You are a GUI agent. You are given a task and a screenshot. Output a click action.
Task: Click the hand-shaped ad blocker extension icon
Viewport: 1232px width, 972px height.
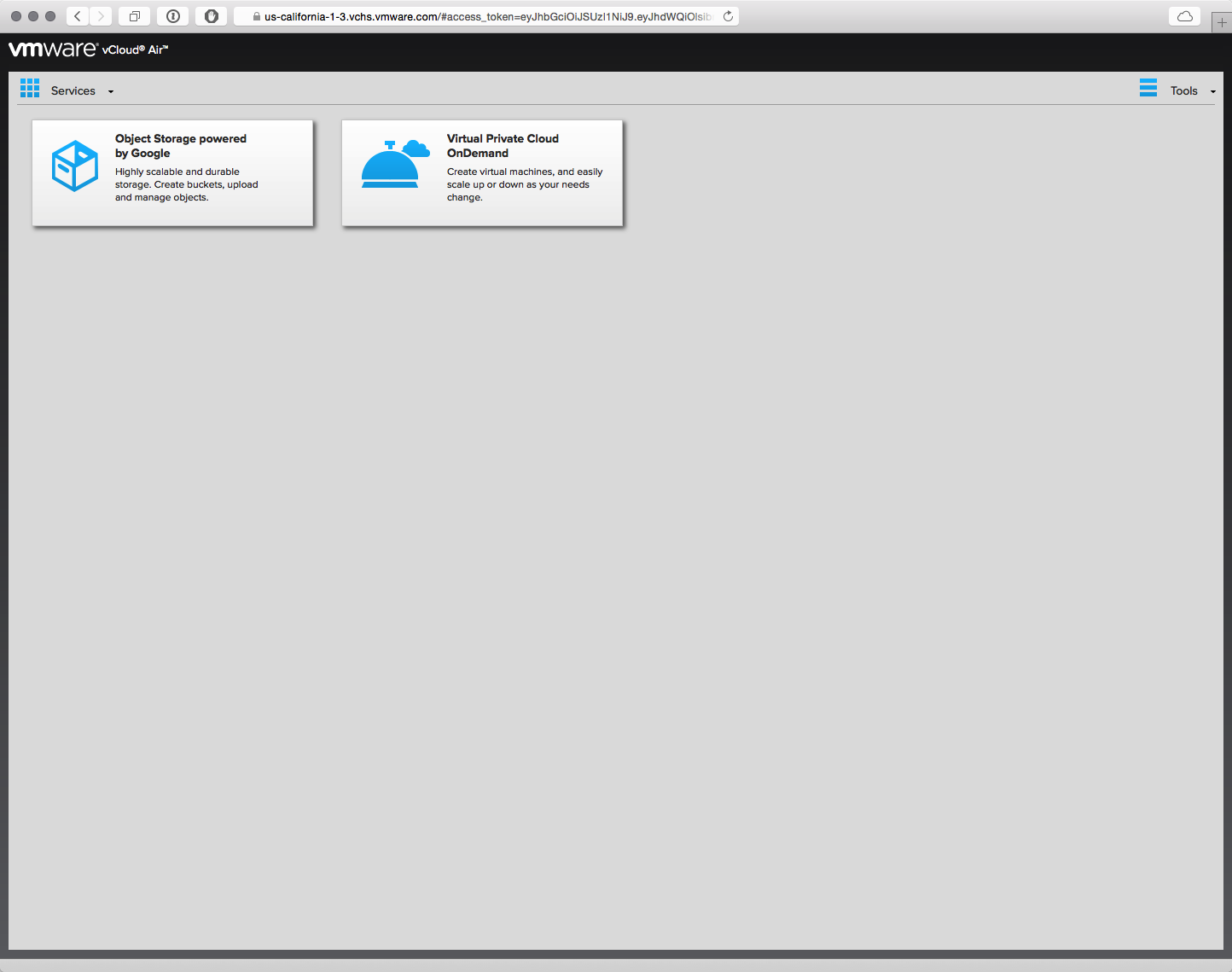pos(212,16)
